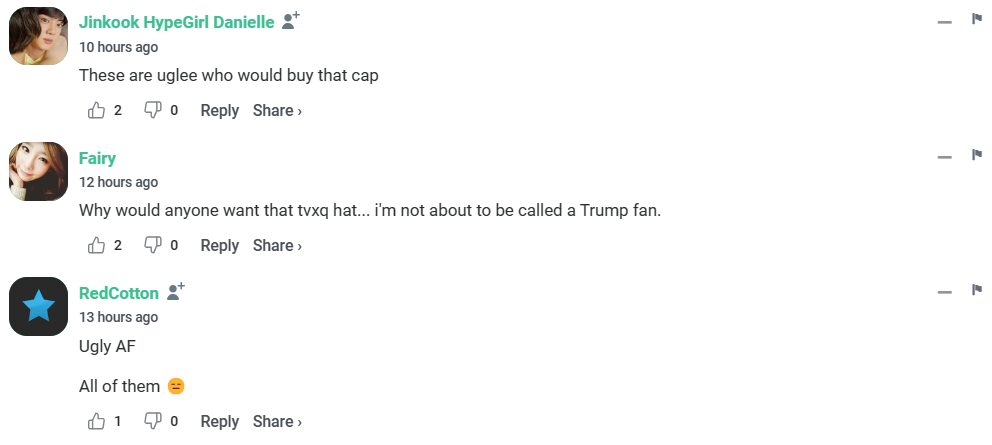Collapse Jinkook HypeGirl Danielle's comment thread
The image size is (992, 445).
[x=944, y=22]
